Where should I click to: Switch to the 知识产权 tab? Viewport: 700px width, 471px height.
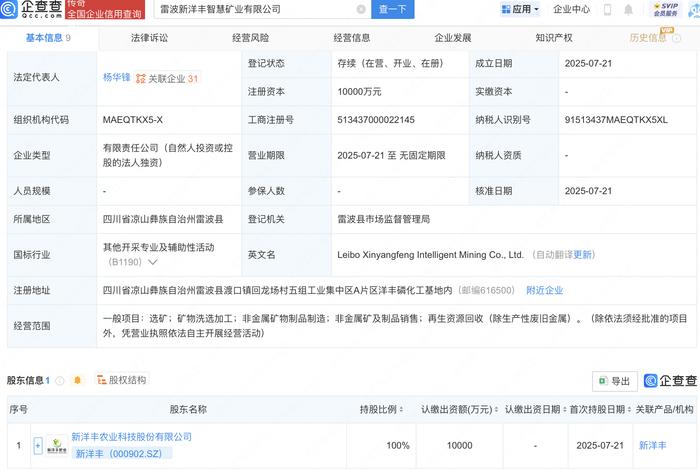click(x=554, y=38)
